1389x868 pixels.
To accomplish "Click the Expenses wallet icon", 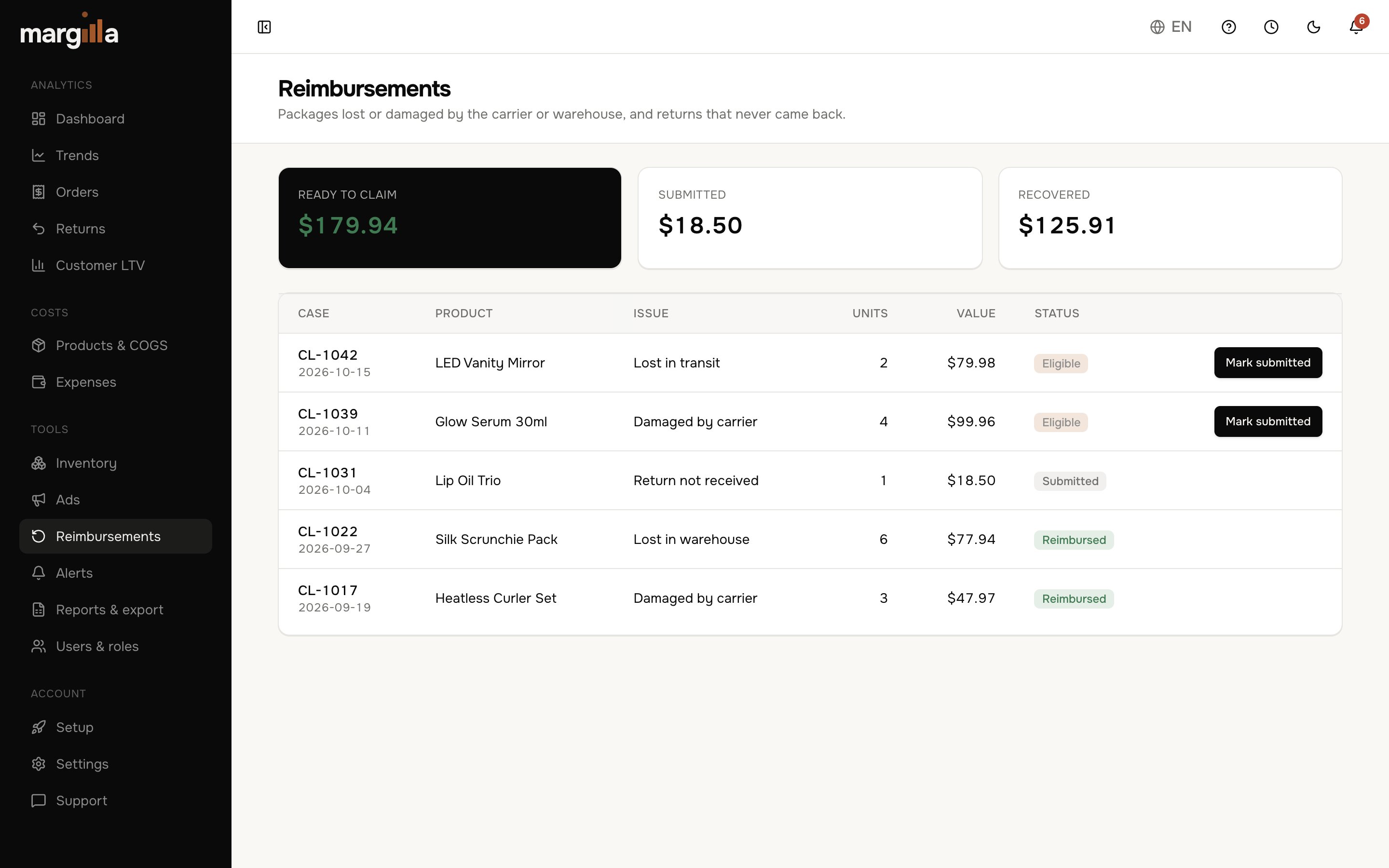I will pos(39,382).
